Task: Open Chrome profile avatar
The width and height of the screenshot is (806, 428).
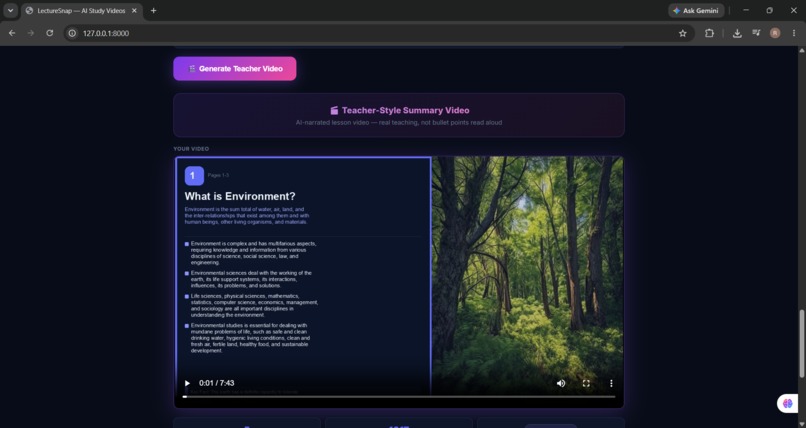Action: (x=775, y=33)
